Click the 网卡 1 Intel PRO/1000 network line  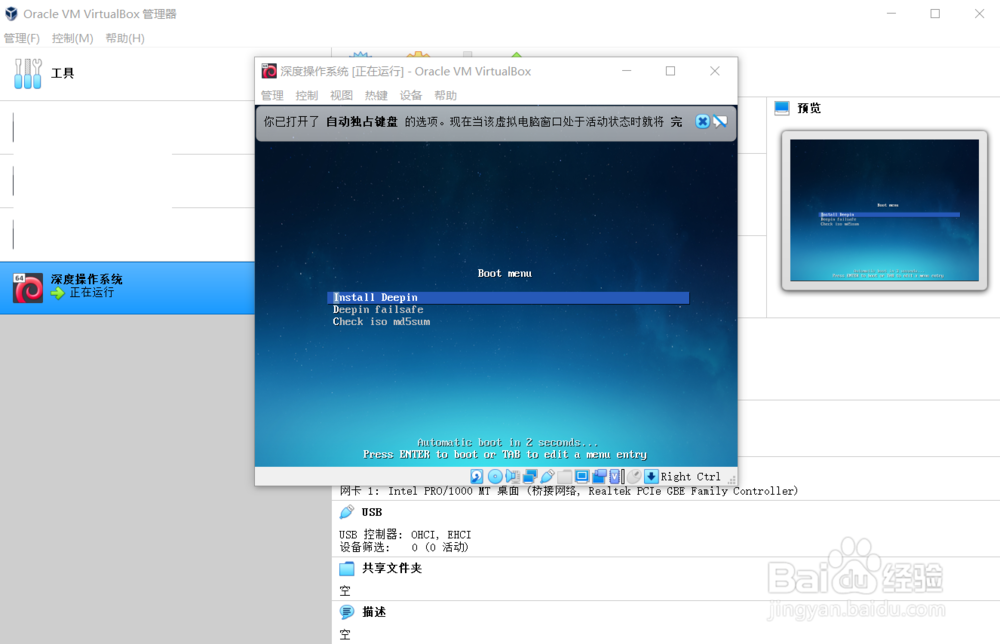[x=569, y=491]
